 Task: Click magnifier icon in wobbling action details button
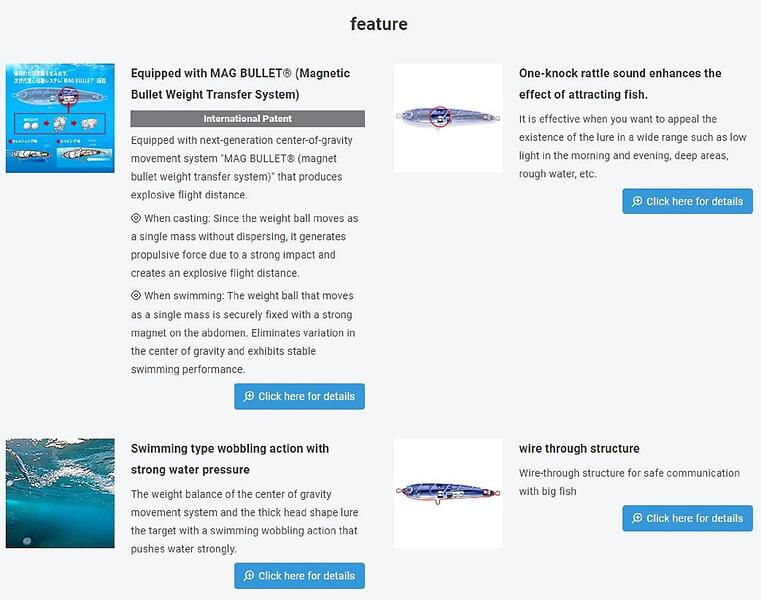(249, 576)
